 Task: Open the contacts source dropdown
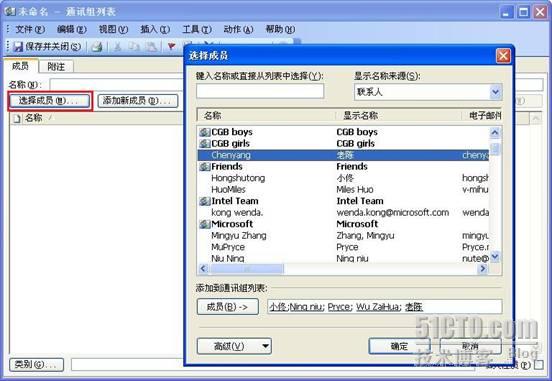(x=495, y=92)
